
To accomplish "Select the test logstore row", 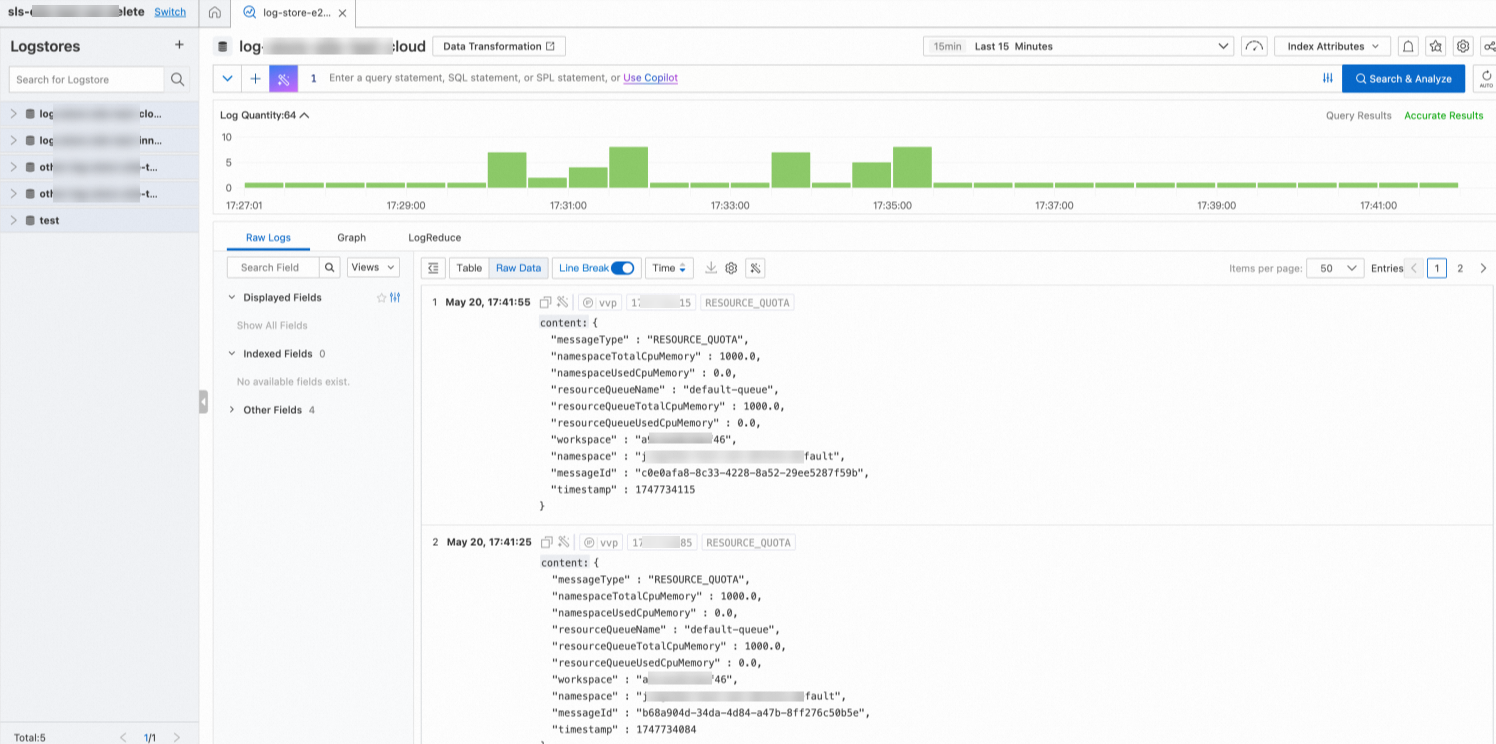I will click(99, 220).
